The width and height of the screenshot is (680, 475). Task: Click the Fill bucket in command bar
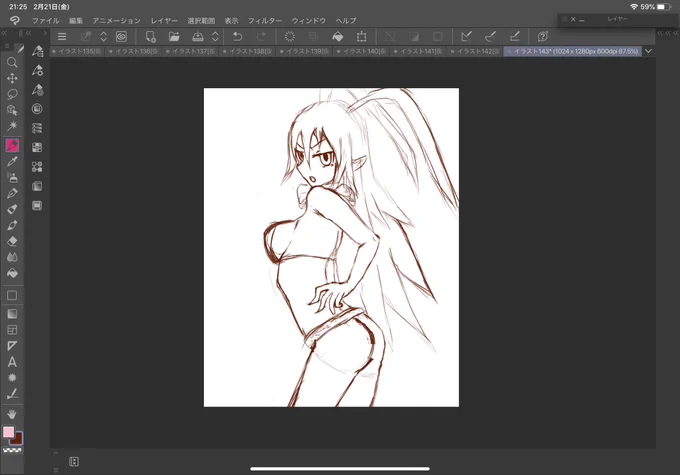tap(337, 36)
